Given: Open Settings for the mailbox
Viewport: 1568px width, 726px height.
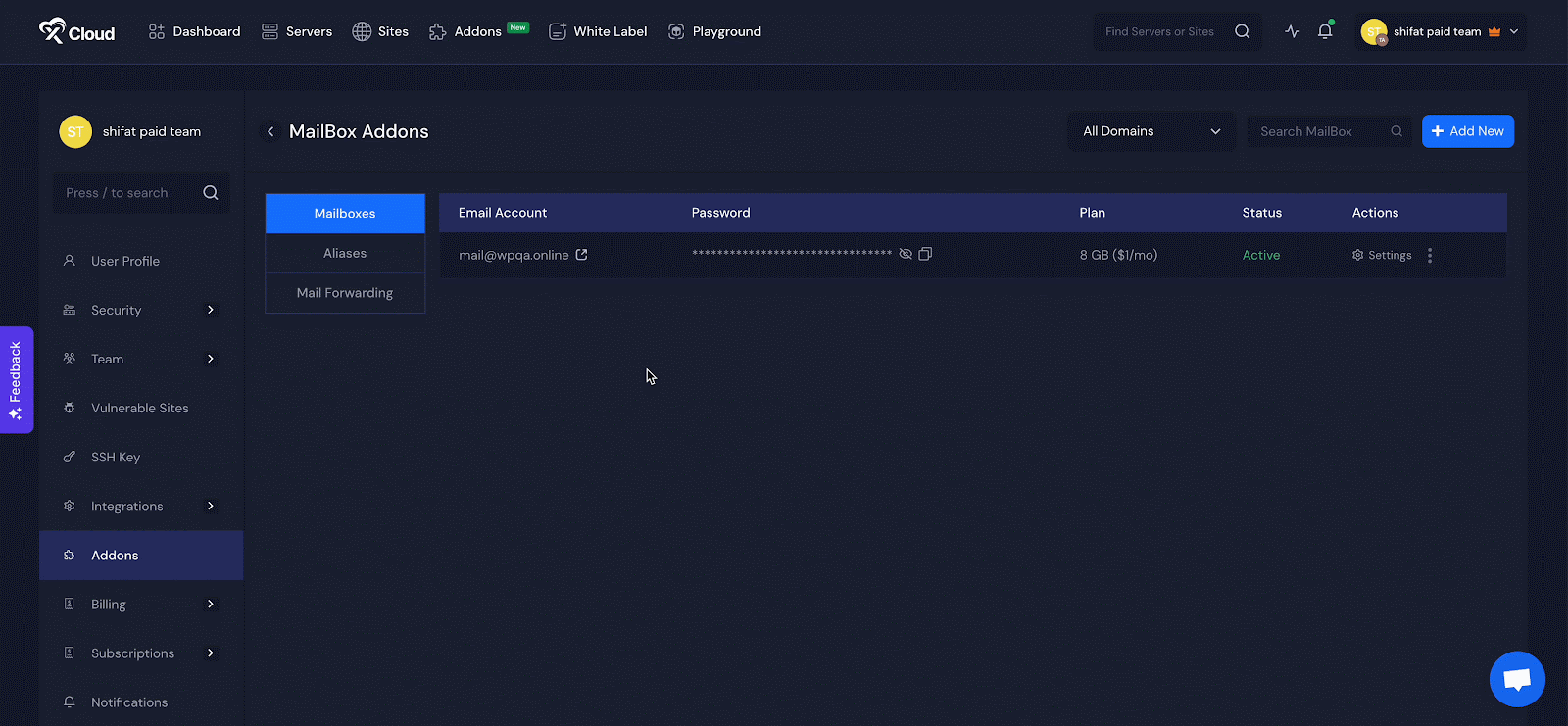Looking at the screenshot, I should pyautogui.click(x=1382, y=255).
